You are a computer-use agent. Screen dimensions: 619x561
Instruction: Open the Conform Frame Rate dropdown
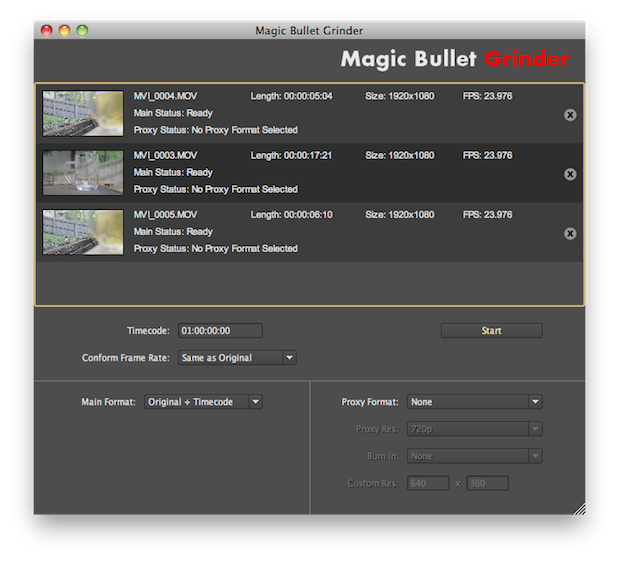[x=237, y=358]
